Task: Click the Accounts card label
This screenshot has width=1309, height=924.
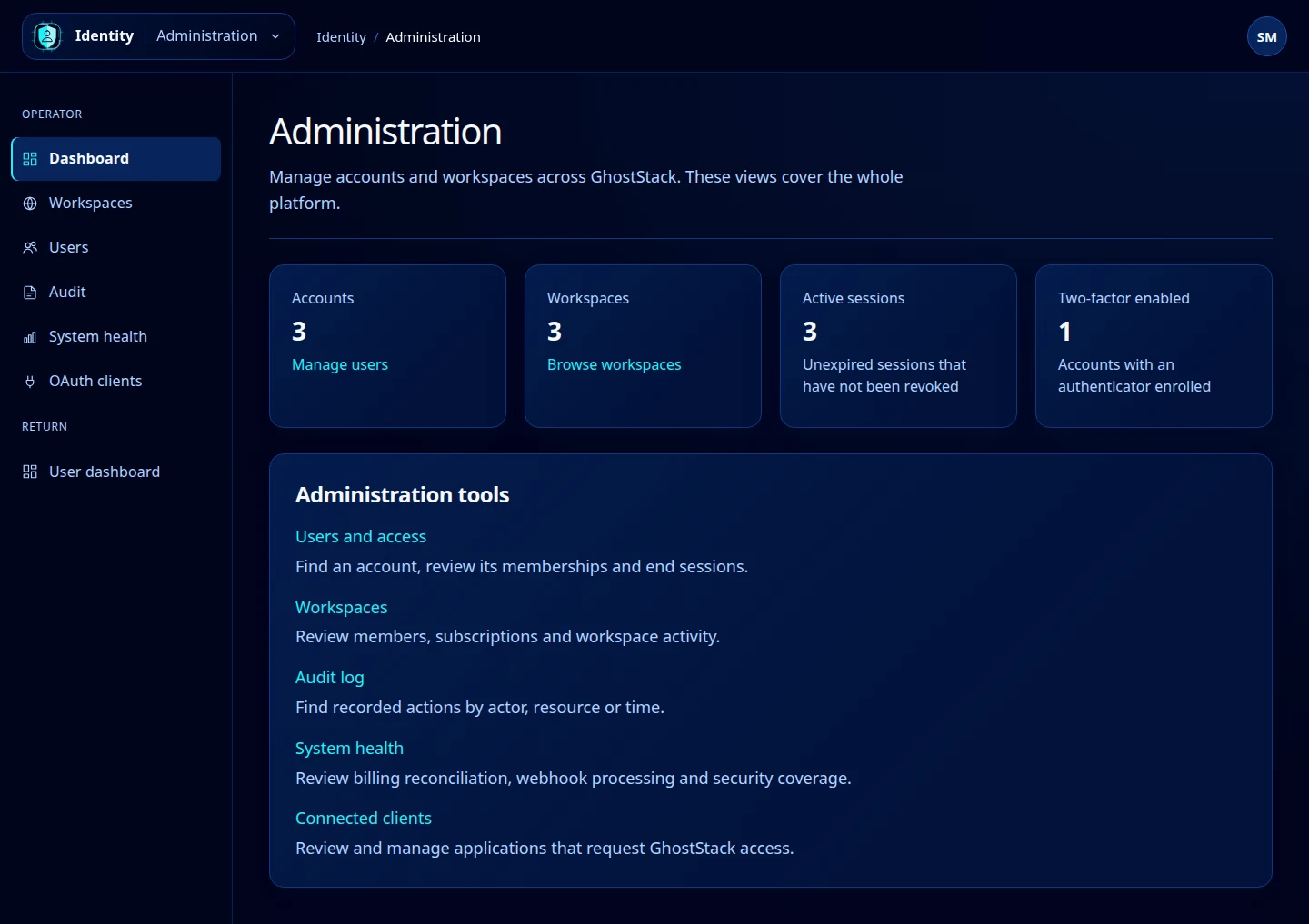Action: click(323, 298)
